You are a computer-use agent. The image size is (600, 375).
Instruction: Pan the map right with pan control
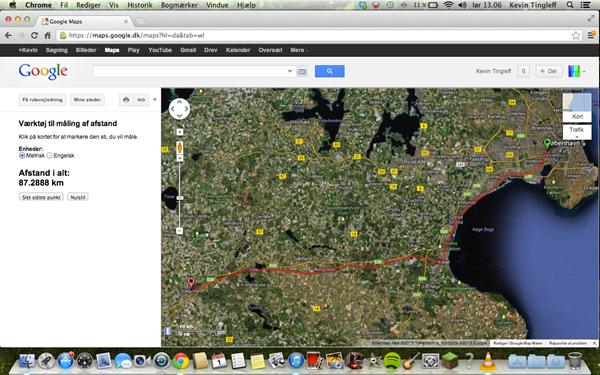[186, 109]
